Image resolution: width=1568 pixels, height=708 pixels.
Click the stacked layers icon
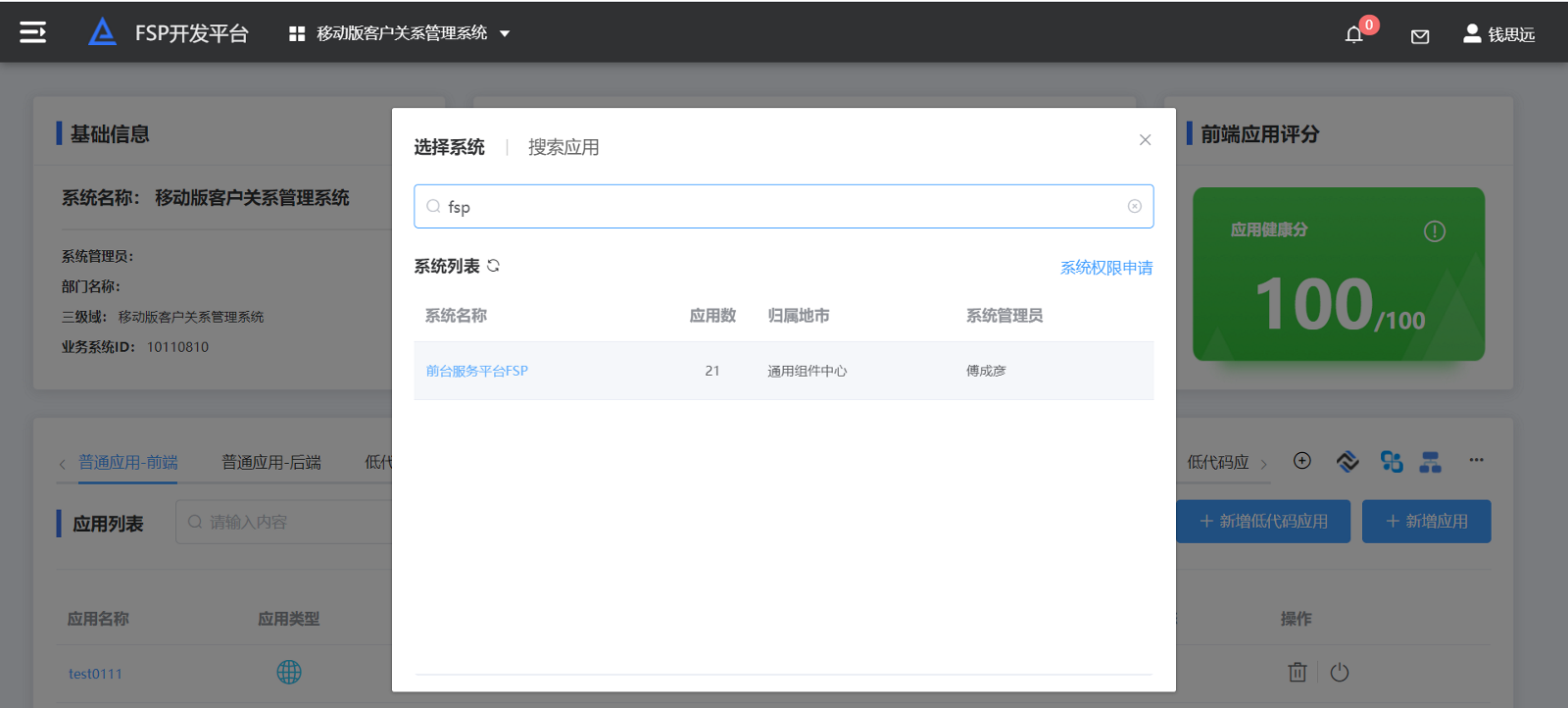tap(1347, 461)
